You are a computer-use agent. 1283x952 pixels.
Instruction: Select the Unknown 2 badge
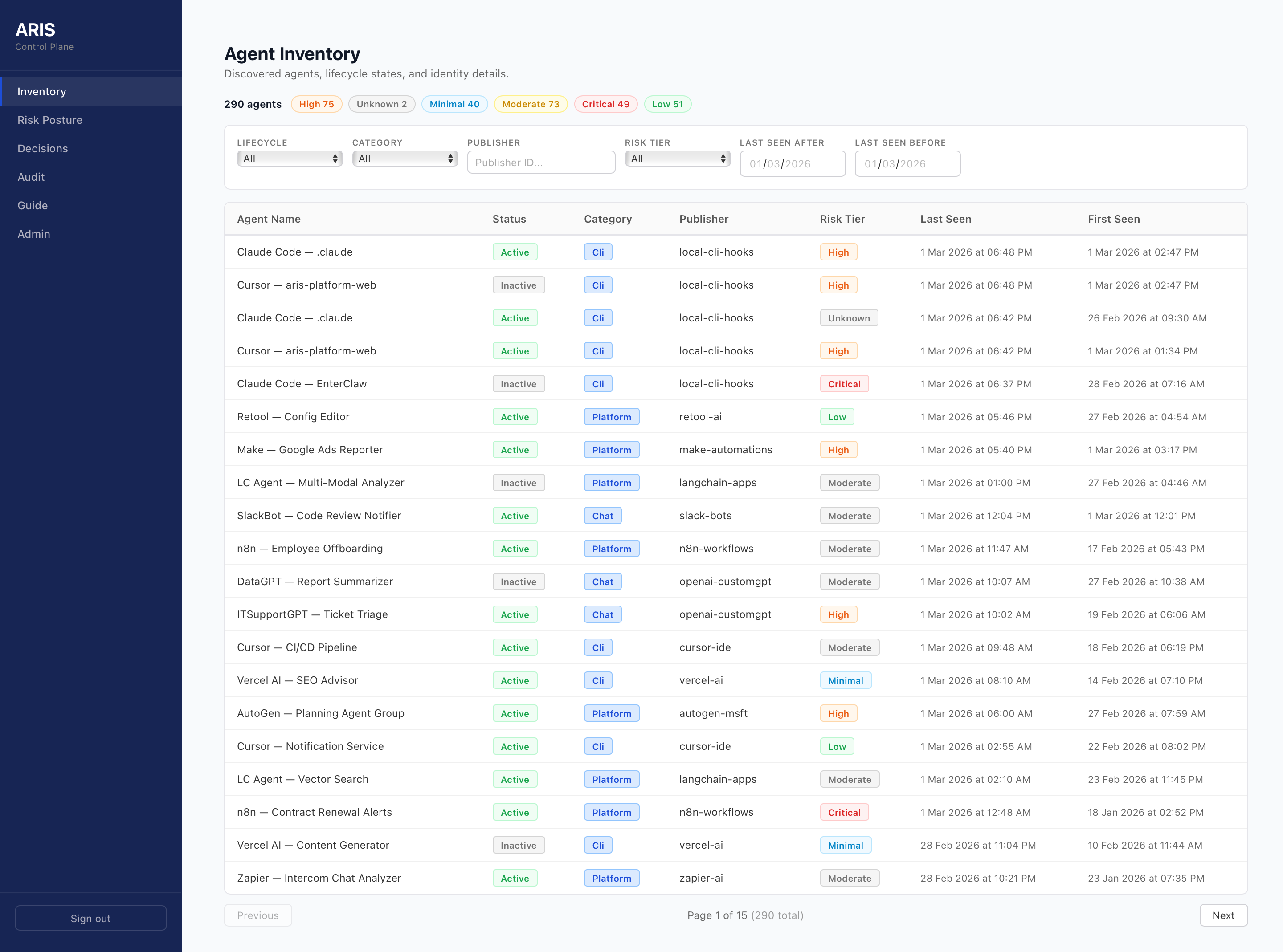click(x=381, y=104)
